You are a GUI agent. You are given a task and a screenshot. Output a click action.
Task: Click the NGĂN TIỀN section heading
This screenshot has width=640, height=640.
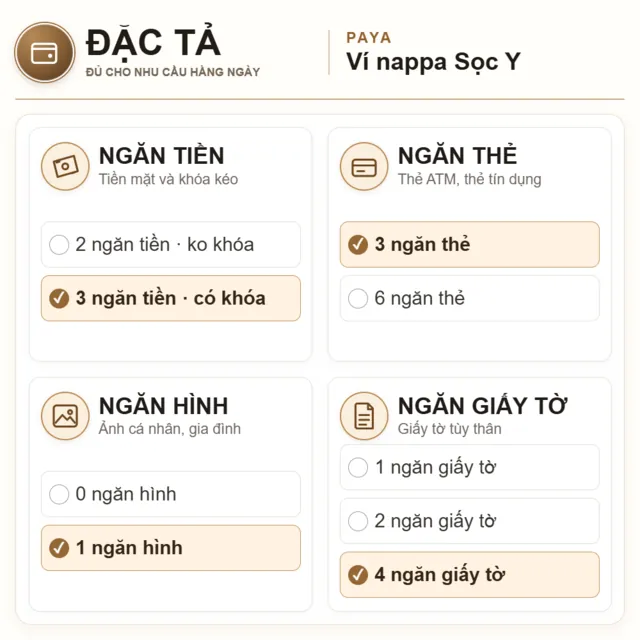click(x=162, y=156)
